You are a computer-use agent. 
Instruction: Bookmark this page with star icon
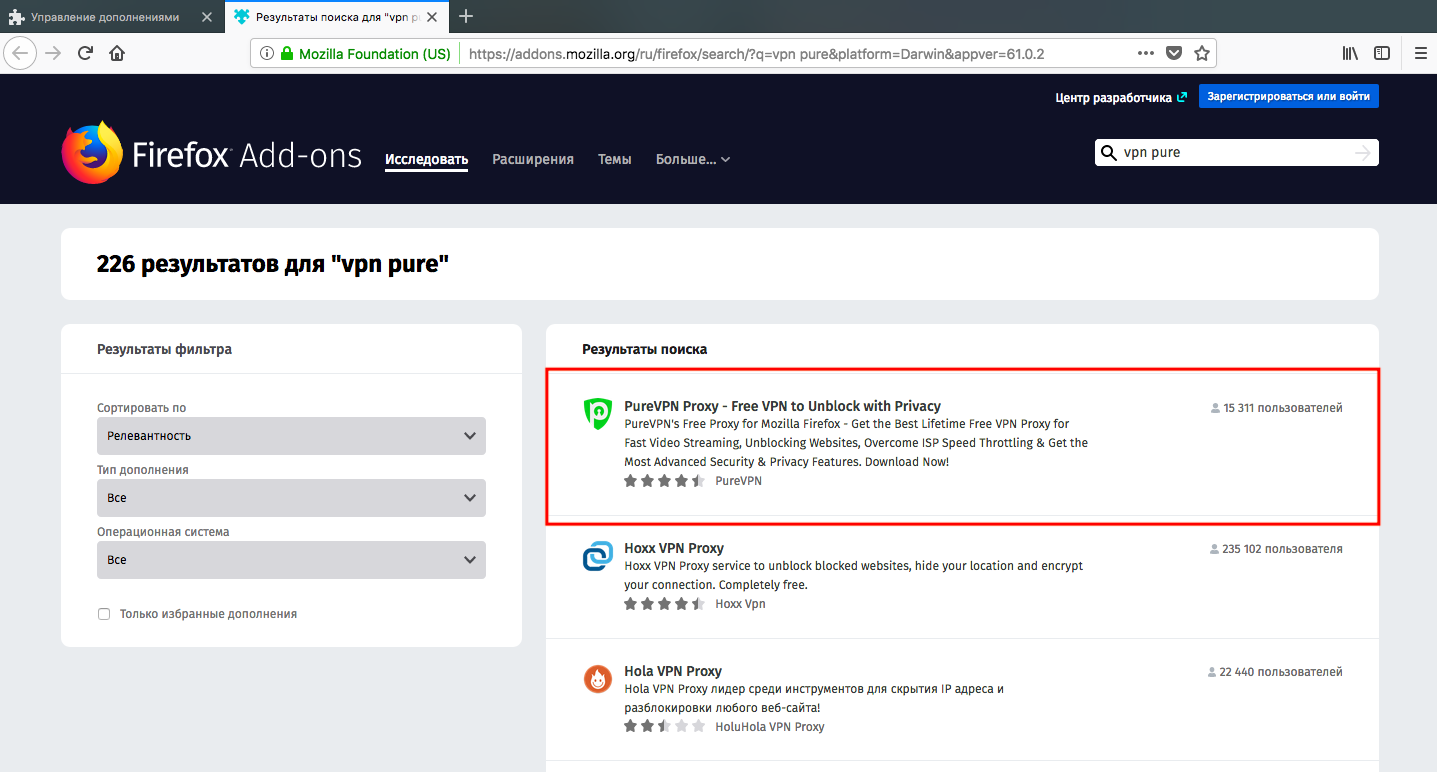click(x=1202, y=54)
